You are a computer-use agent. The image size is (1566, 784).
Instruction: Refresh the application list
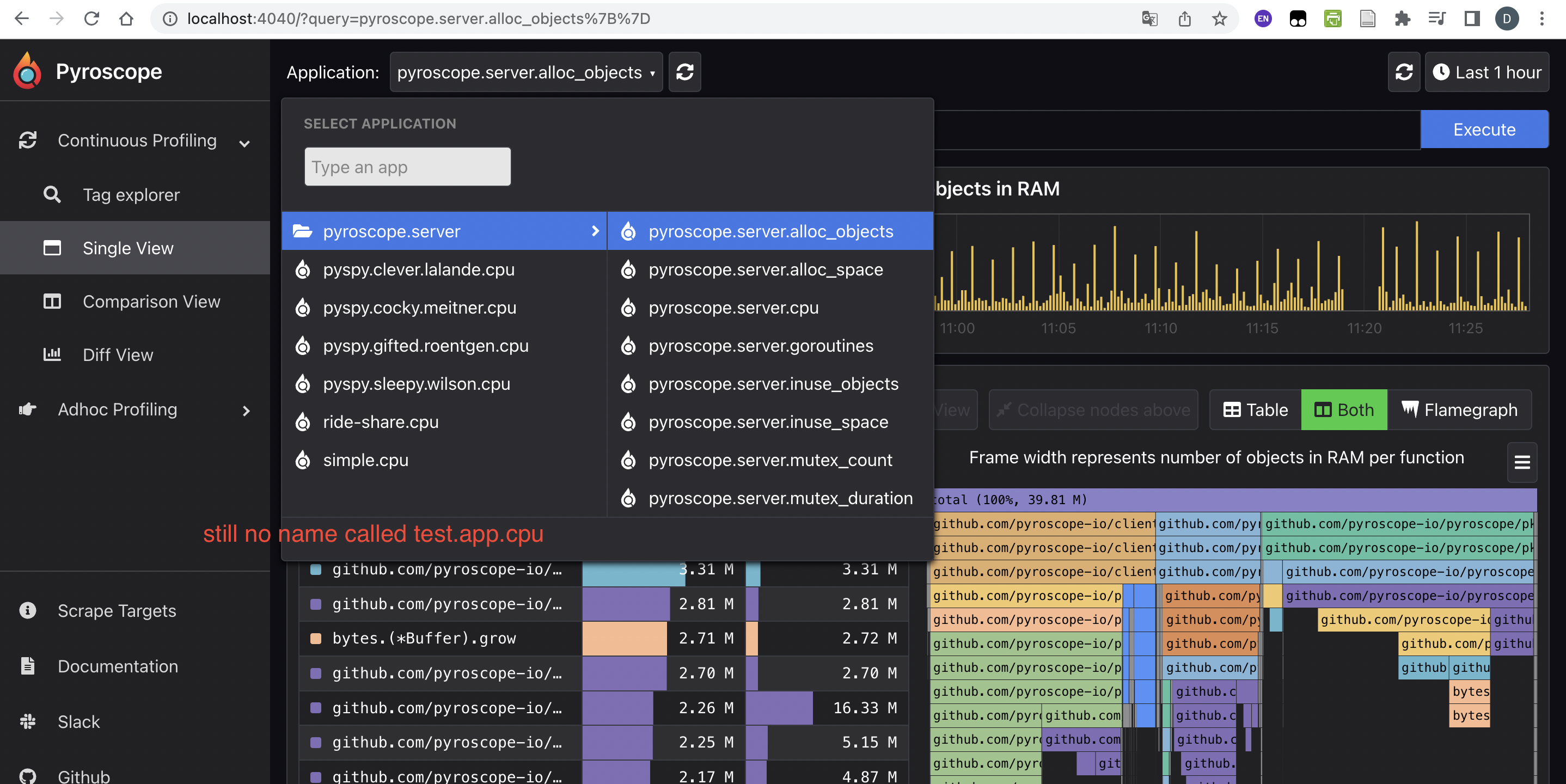click(x=684, y=72)
